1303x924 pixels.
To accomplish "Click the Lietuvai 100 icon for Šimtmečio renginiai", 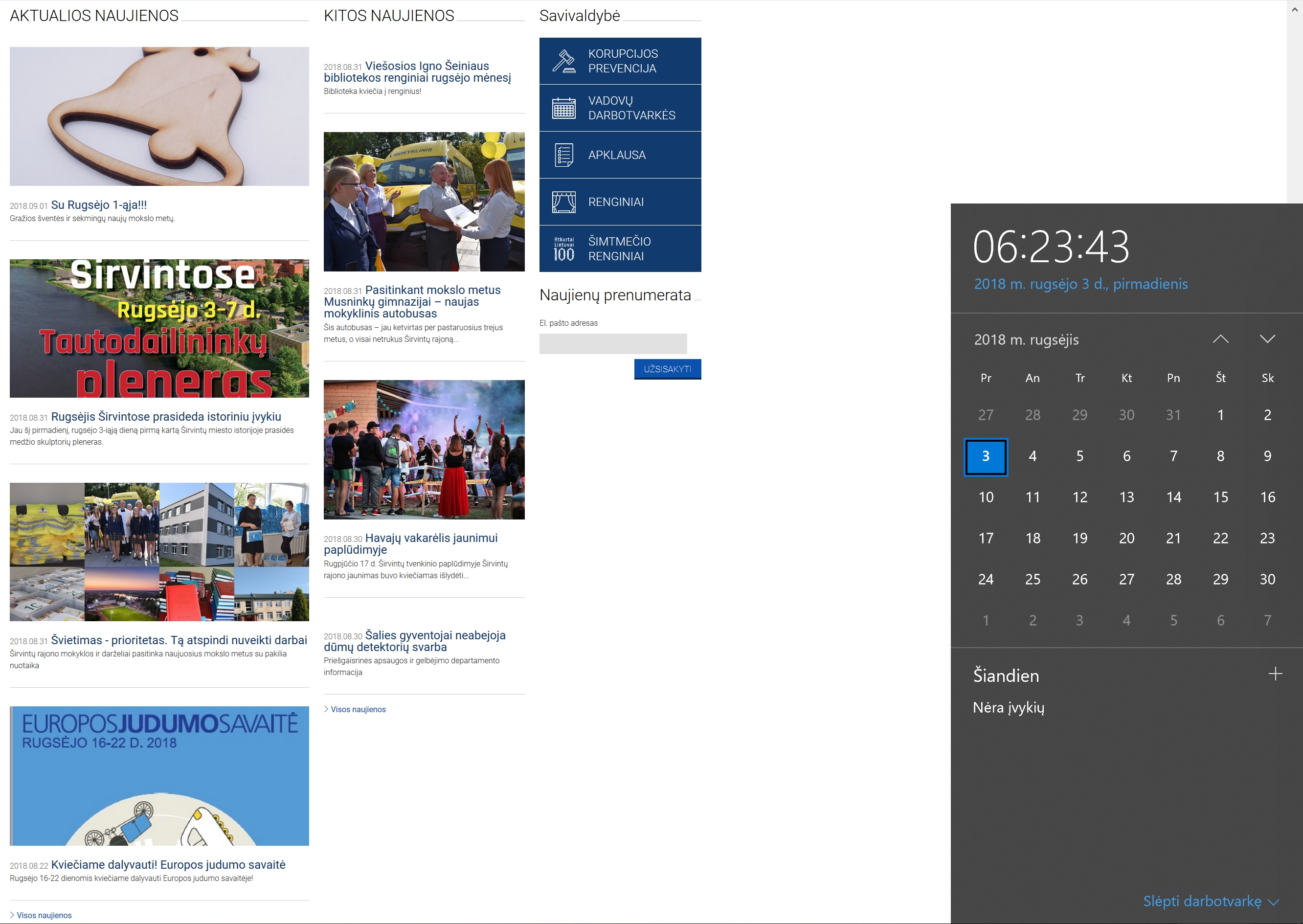I will pyautogui.click(x=563, y=248).
